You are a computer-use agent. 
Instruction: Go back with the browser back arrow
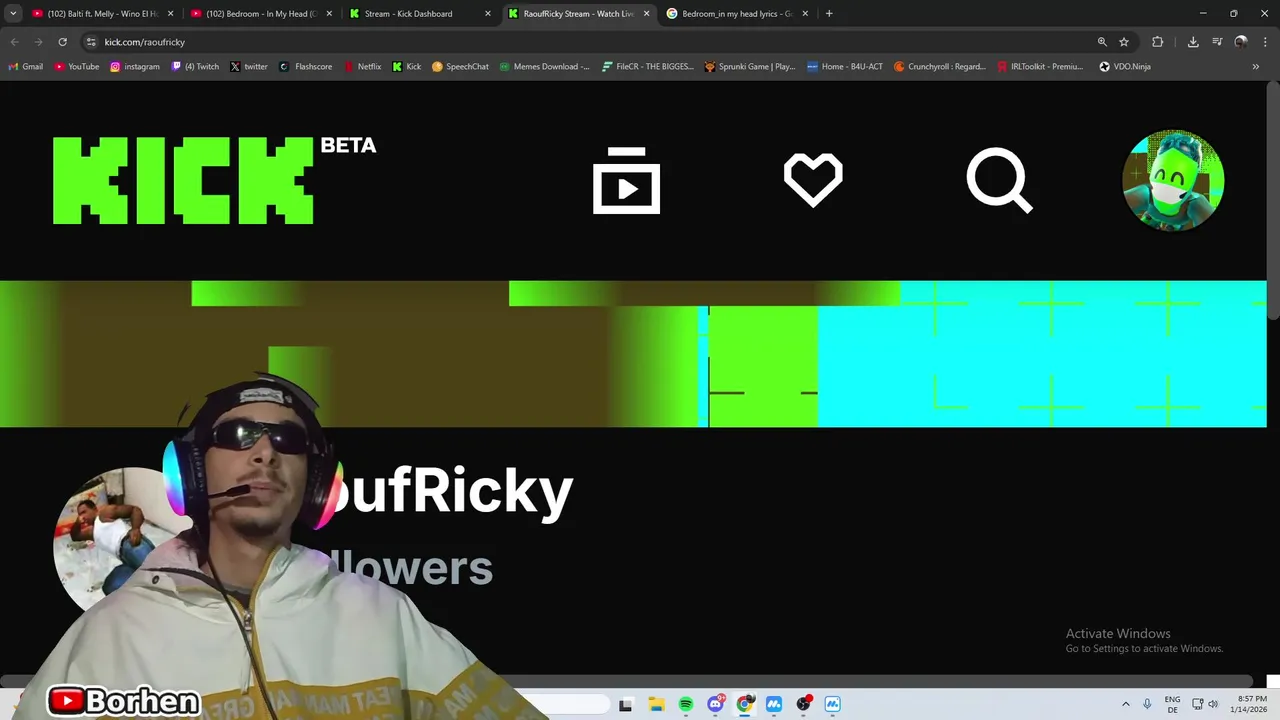[x=14, y=42]
